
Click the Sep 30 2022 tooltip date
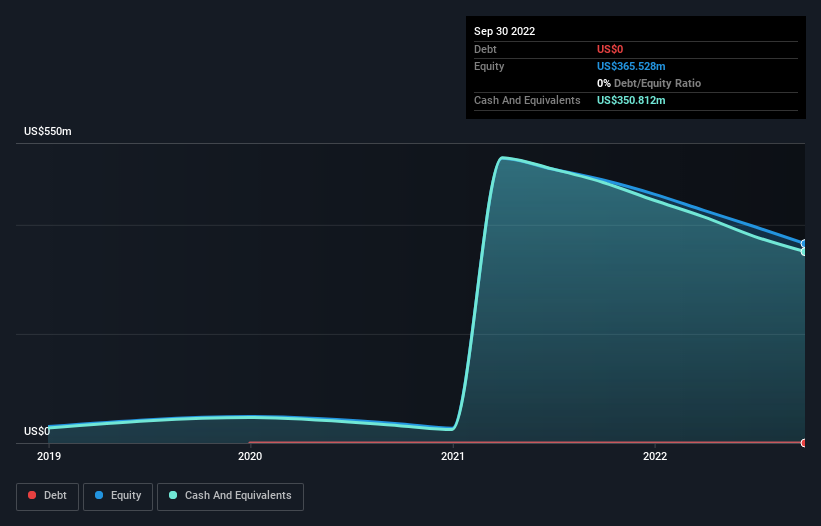(504, 31)
